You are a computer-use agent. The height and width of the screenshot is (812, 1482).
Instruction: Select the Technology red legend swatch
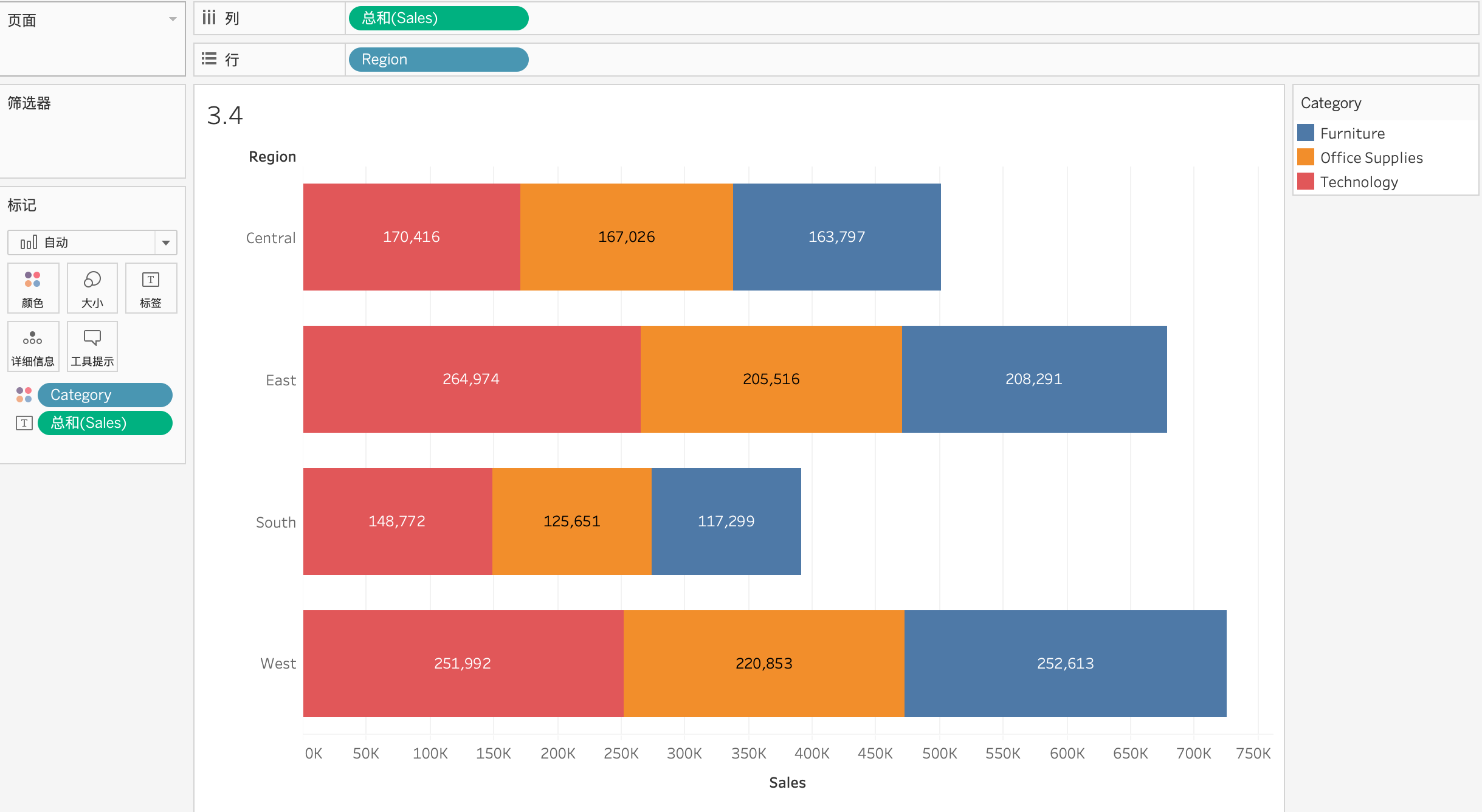(1306, 182)
